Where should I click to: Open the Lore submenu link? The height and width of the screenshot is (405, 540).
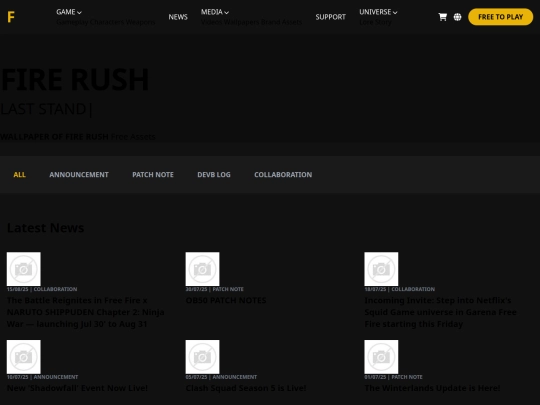(x=365, y=22)
